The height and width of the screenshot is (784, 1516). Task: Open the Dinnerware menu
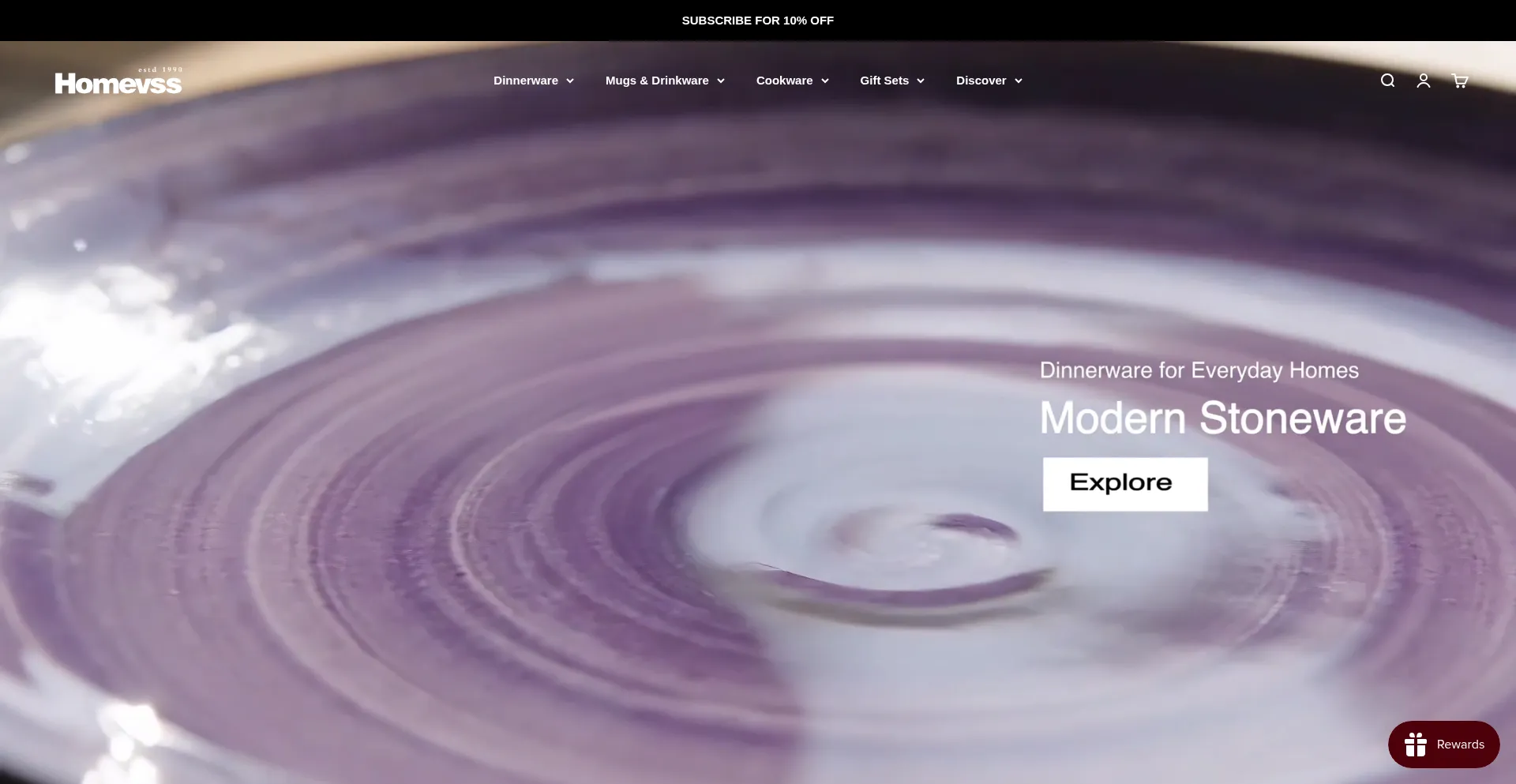point(534,81)
